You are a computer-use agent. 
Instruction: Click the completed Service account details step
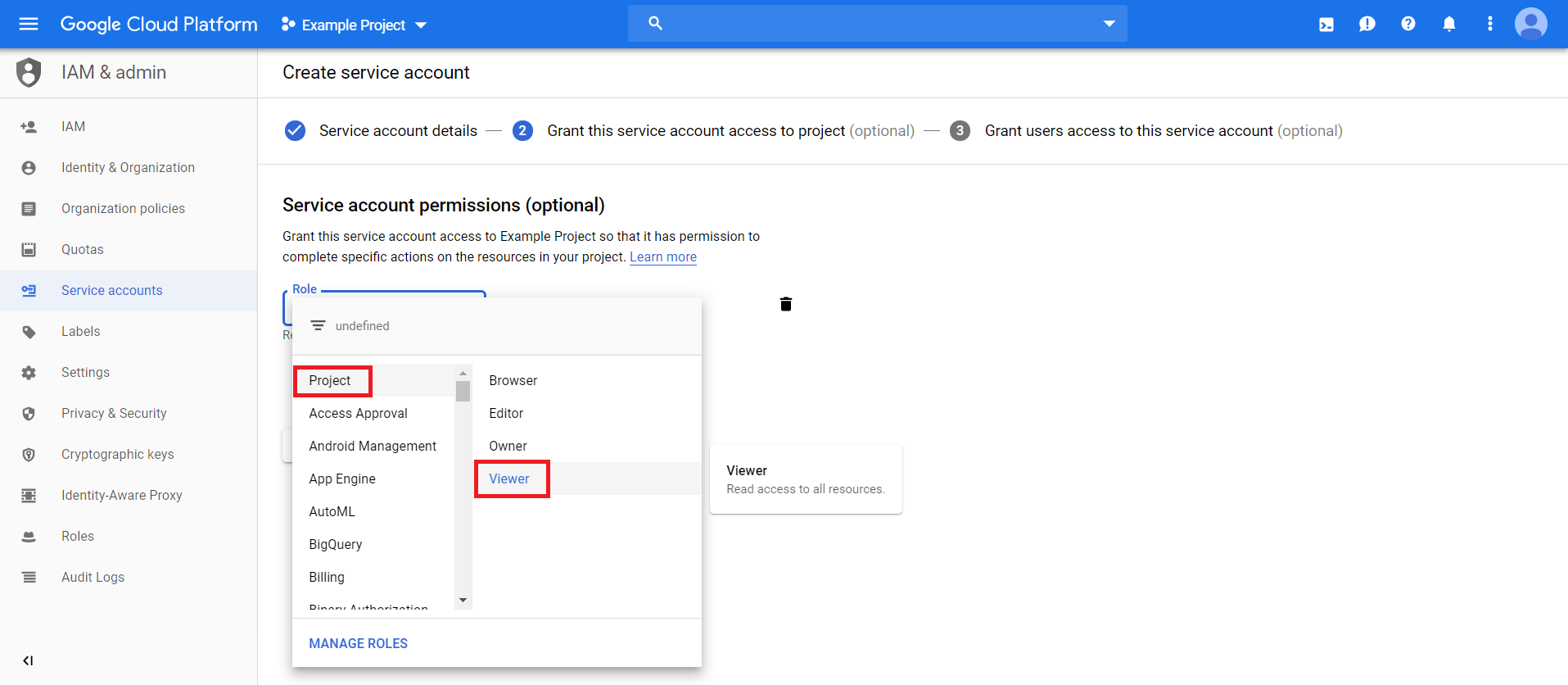[x=381, y=130]
